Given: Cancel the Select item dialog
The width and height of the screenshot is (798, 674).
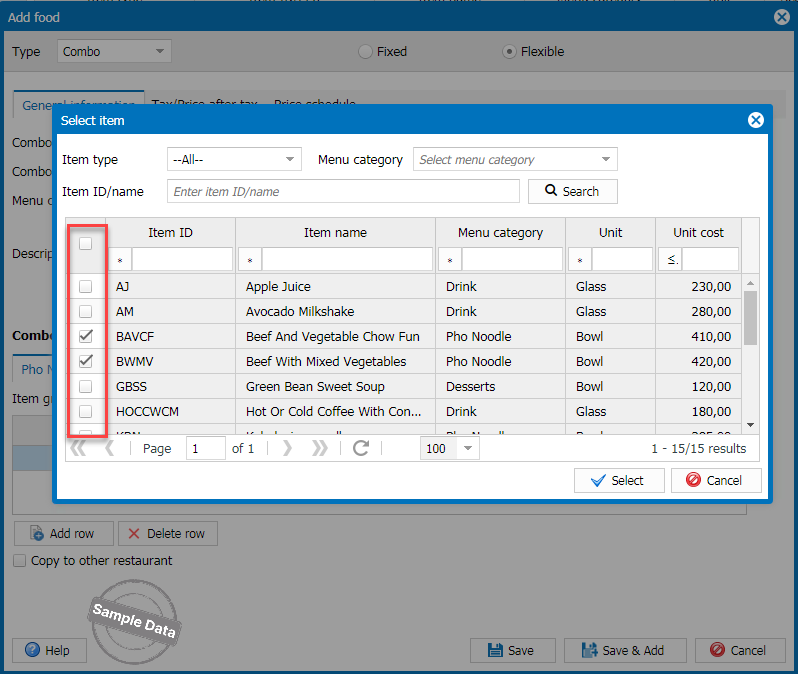Looking at the screenshot, I should (x=715, y=480).
